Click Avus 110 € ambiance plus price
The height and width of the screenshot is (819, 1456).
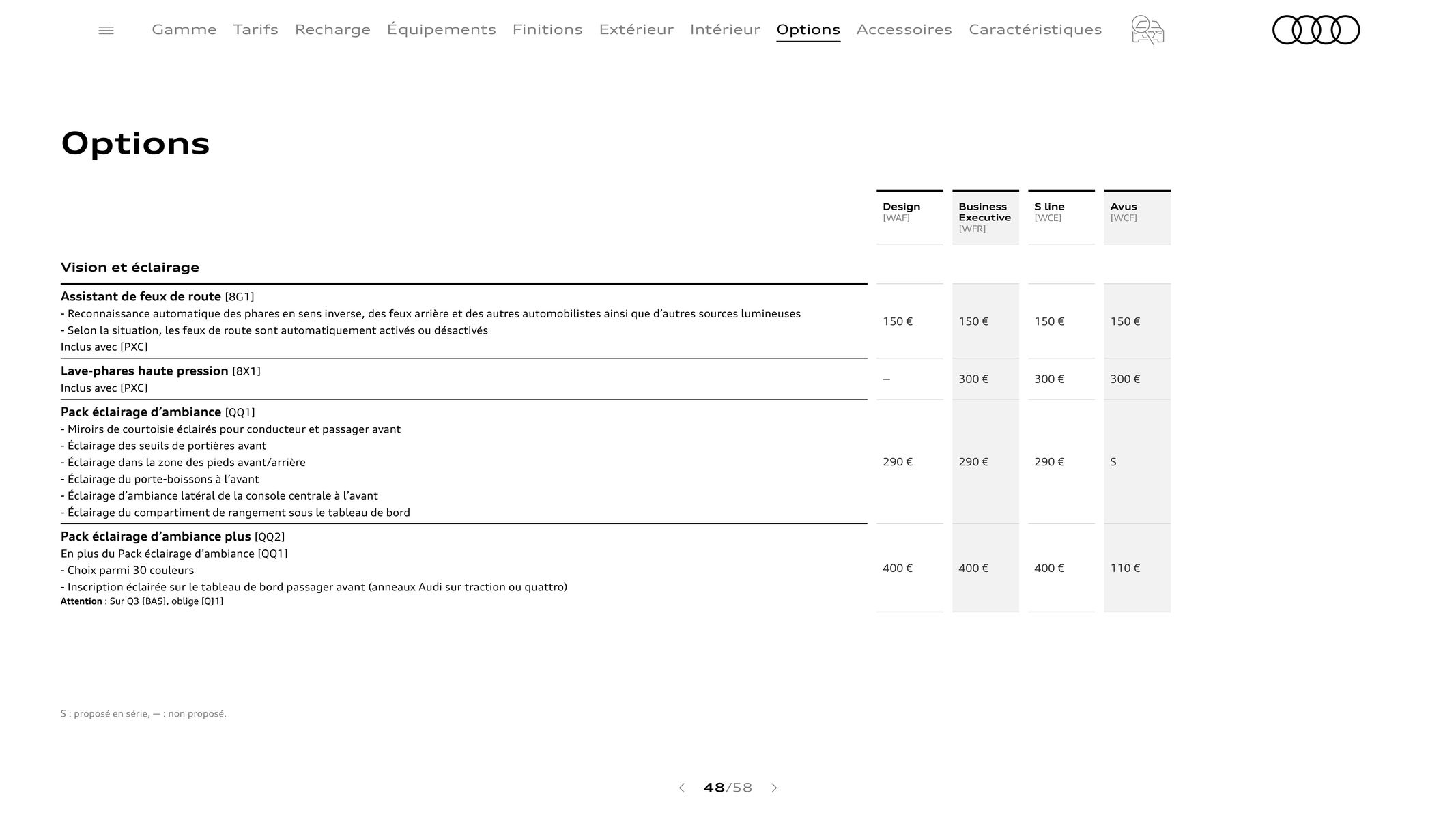pyautogui.click(x=1125, y=568)
